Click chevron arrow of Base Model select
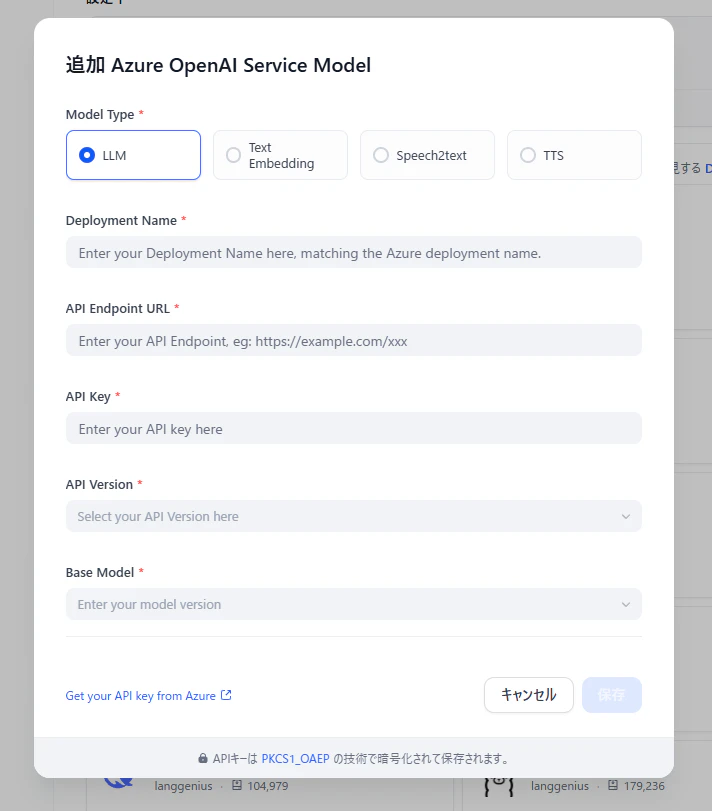The width and height of the screenshot is (712, 811). (626, 605)
